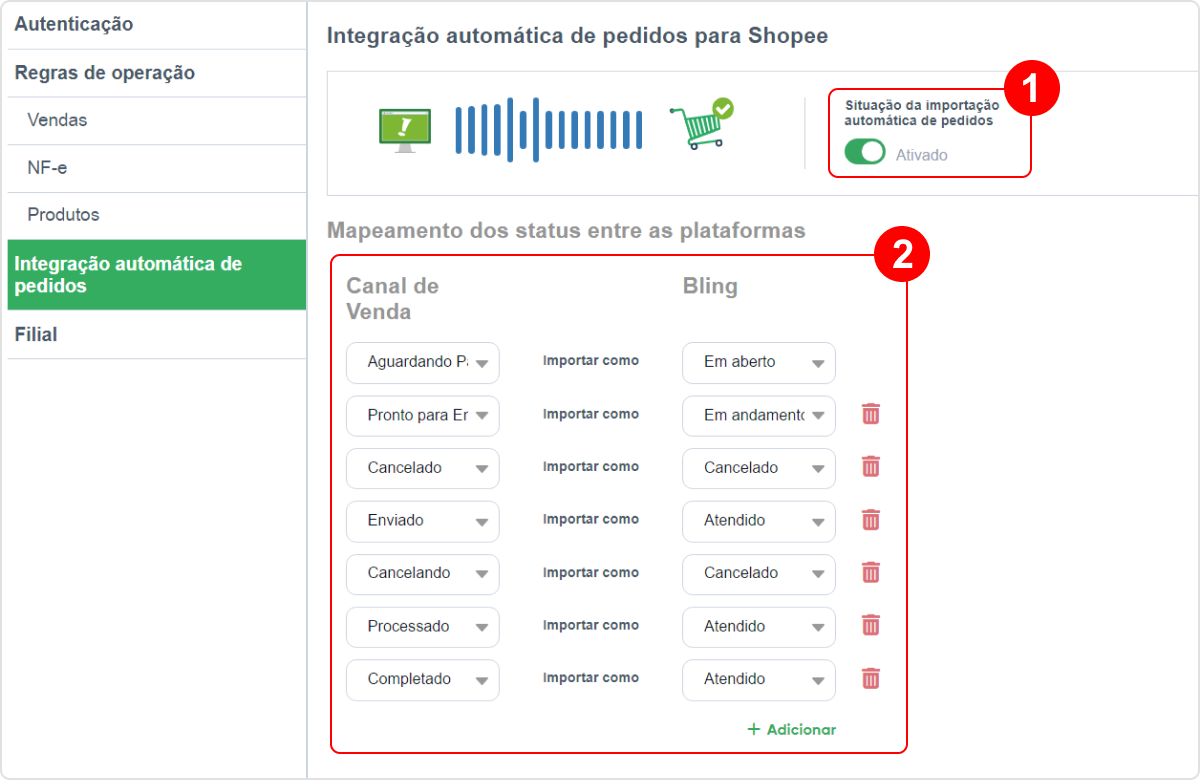
Task: Delete the Processado status mapping row
Action: tap(871, 626)
